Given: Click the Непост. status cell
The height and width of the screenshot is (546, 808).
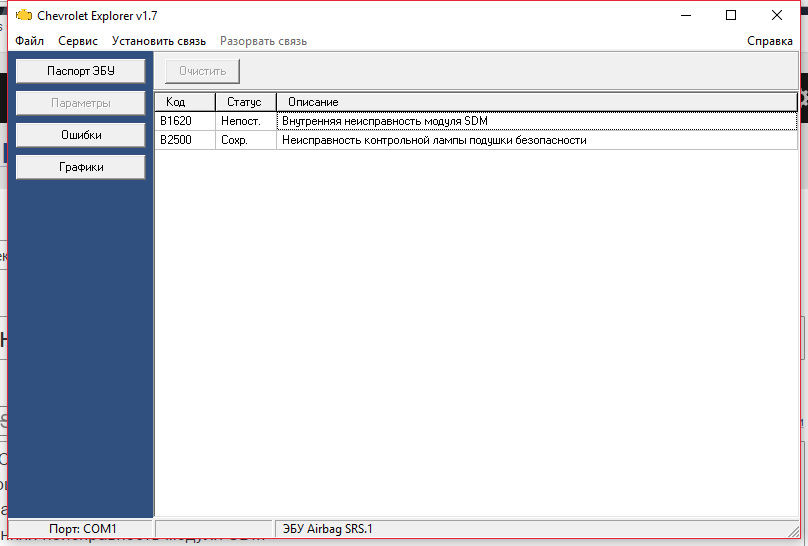Looking at the screenshot, I should click(x=246, y=121).
